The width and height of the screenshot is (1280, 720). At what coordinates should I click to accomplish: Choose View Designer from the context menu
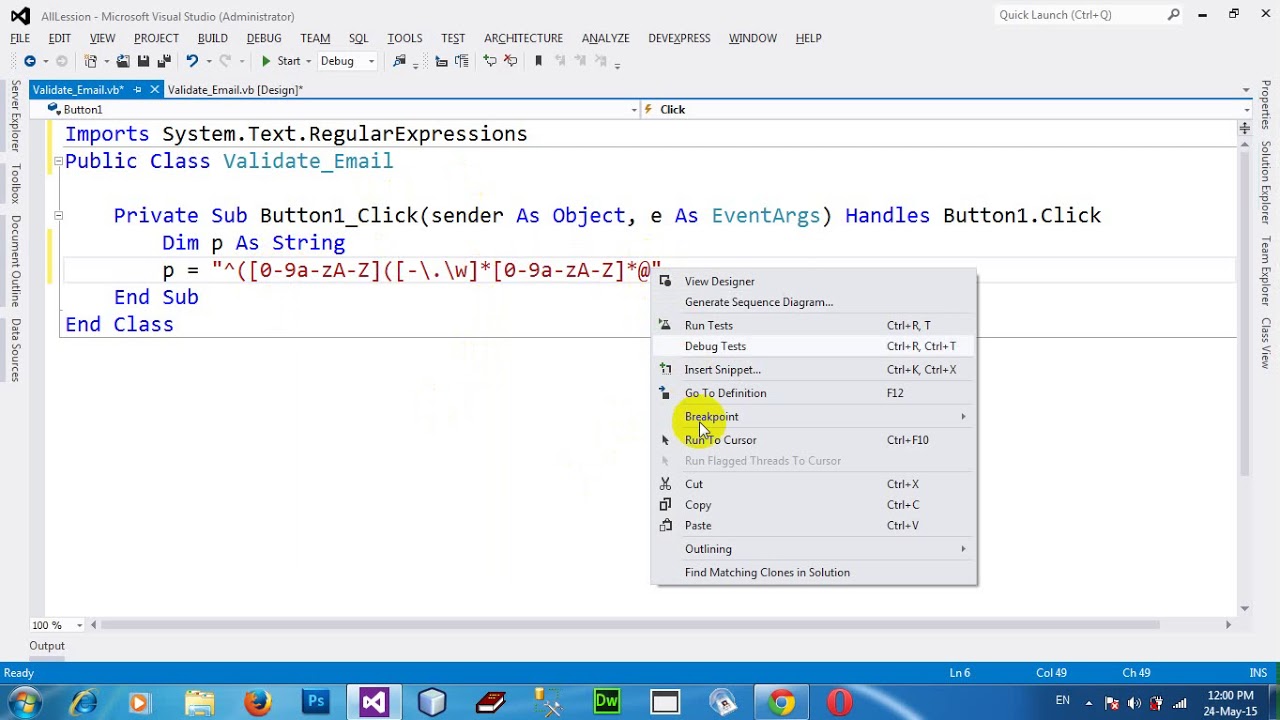[814, 281]
